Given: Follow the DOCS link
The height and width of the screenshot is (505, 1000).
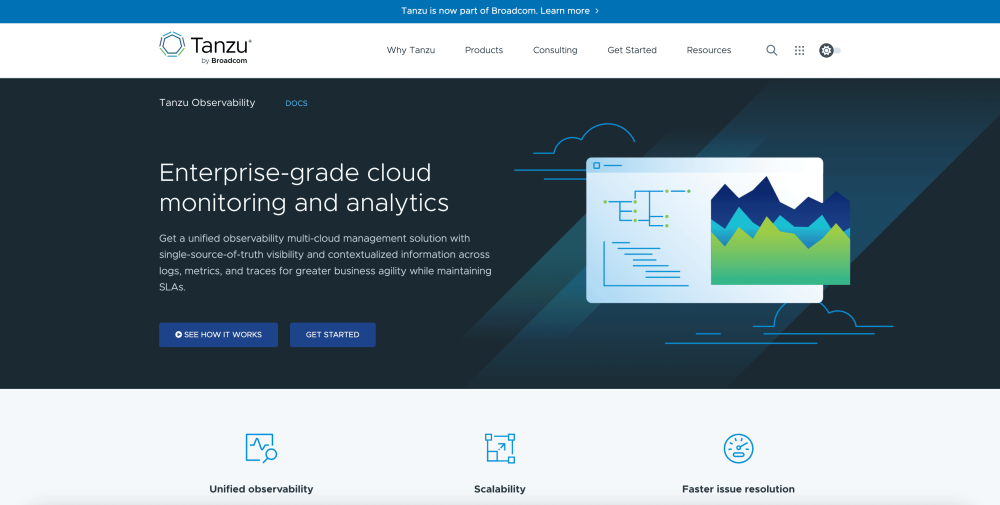Looking at the screenshot, I should [296, 103].
